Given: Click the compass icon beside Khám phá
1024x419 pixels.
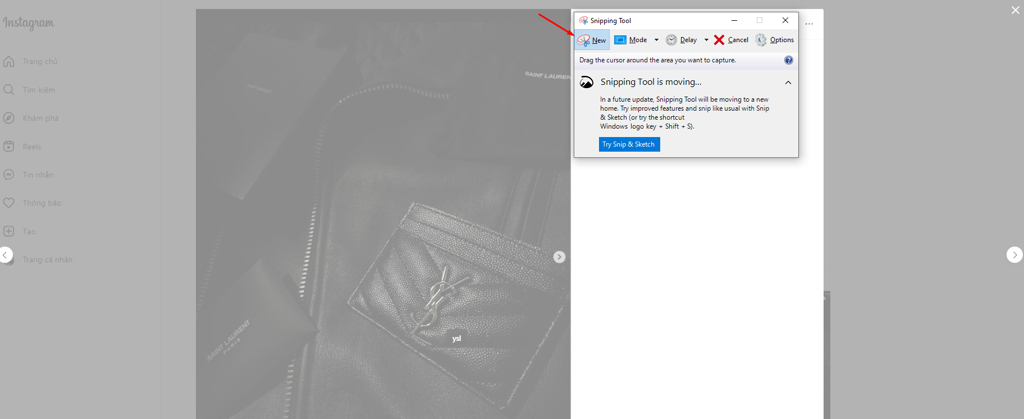Looking at the screenshot, I should pos(8,118).
